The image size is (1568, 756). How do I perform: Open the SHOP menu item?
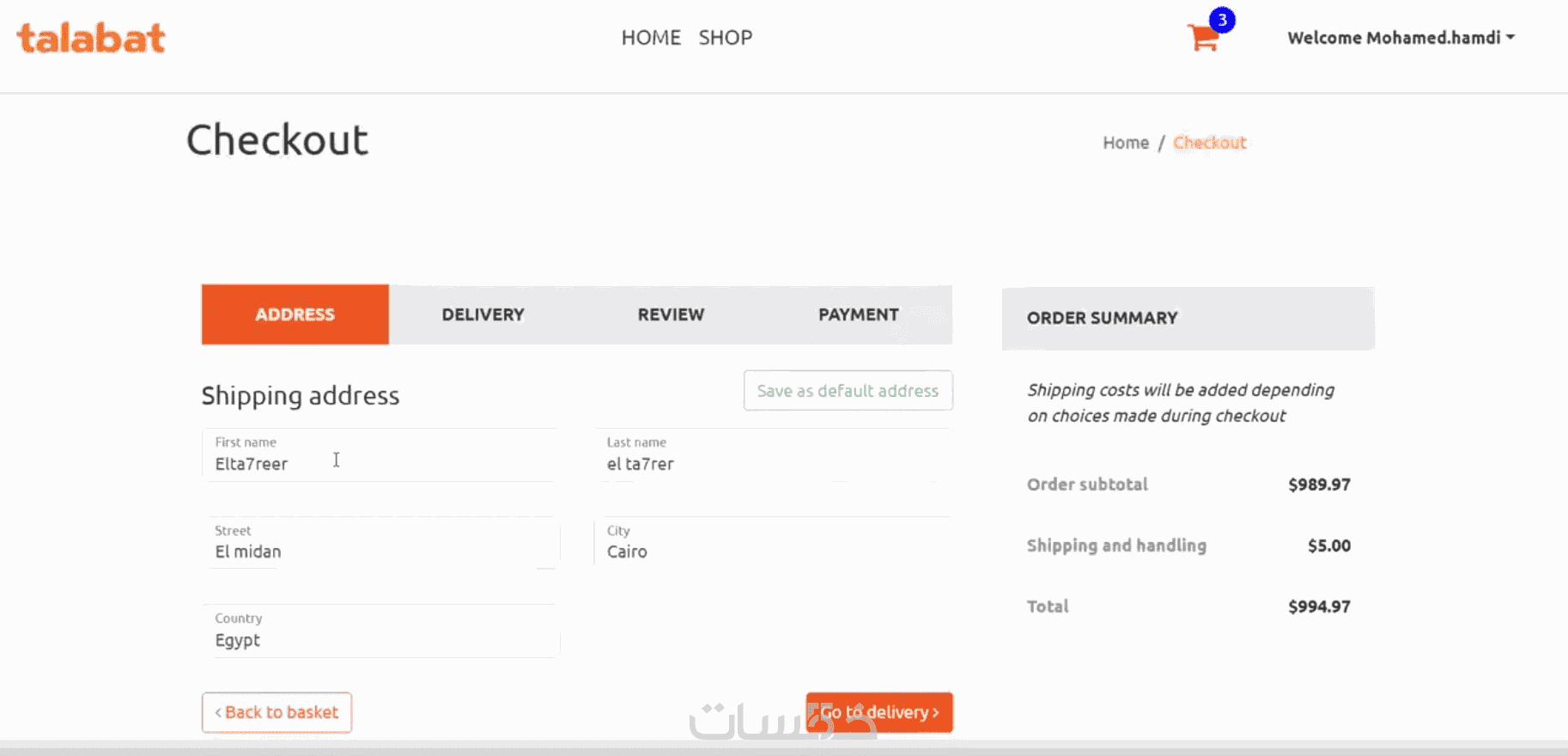[x=725, y=38]
